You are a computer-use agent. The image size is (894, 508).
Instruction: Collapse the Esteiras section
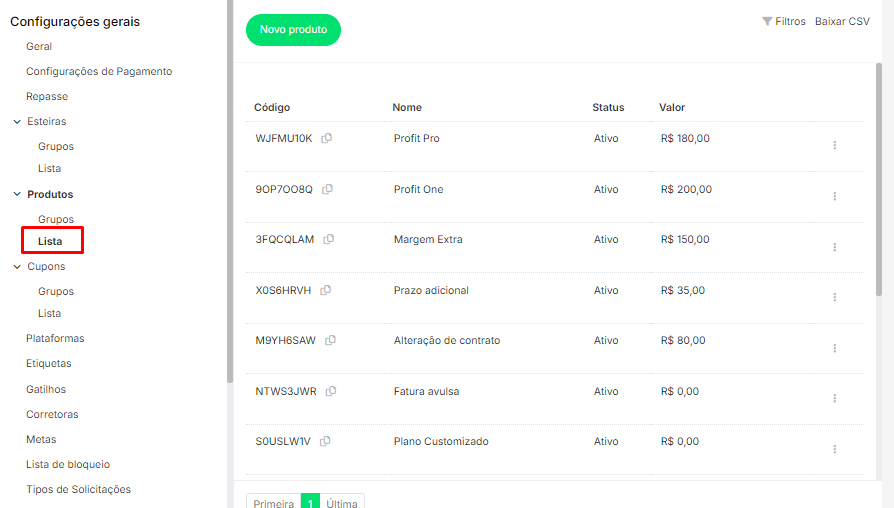coord(17,122)
